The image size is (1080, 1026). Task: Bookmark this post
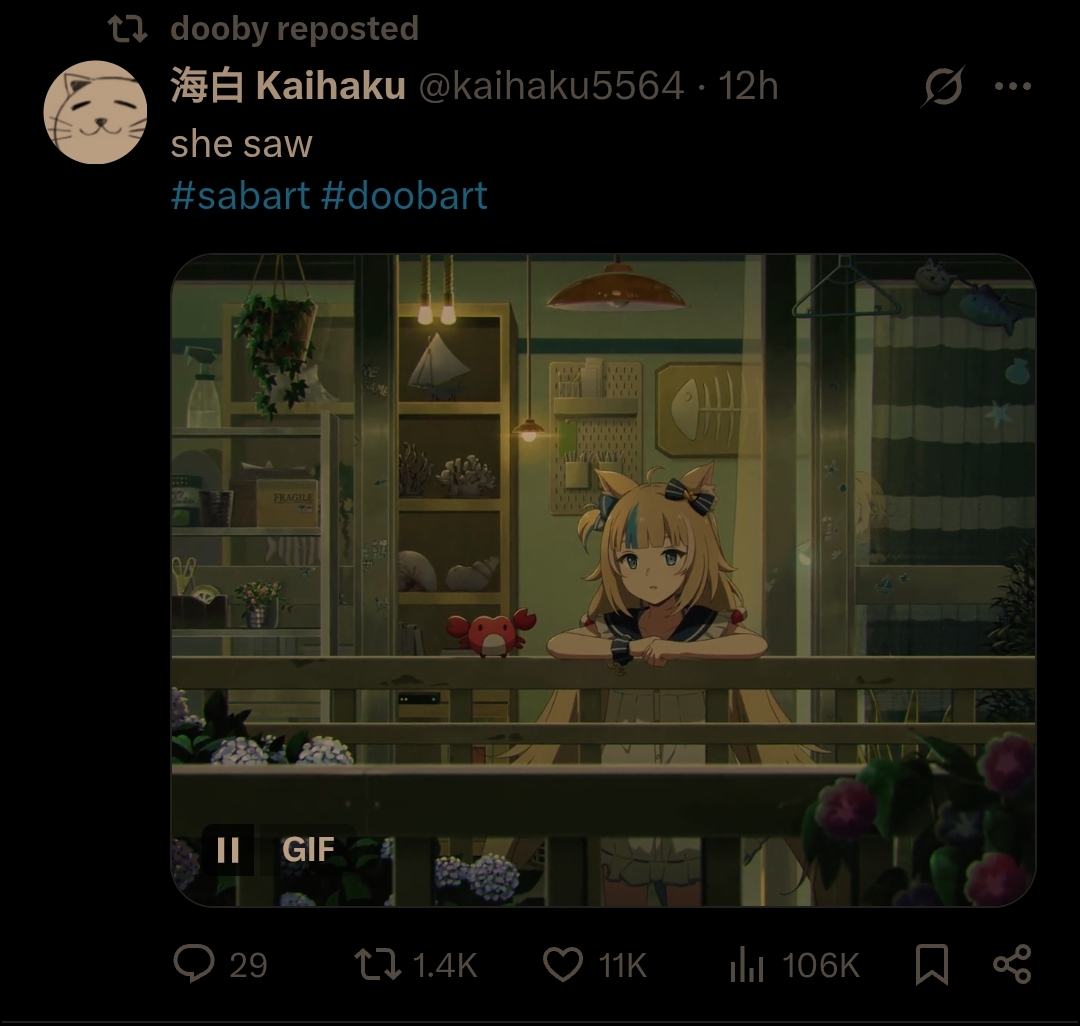(932, 964)
